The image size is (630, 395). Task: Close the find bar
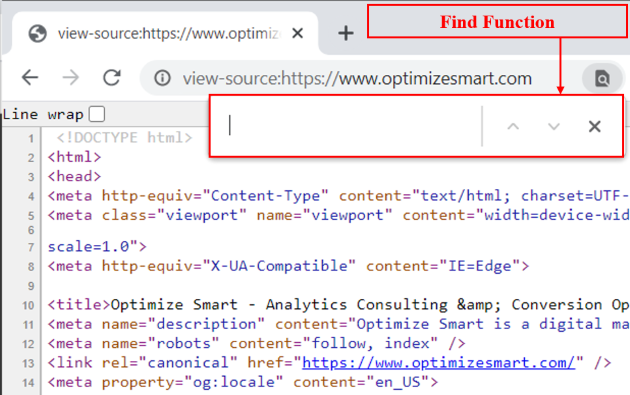(594, 127)
